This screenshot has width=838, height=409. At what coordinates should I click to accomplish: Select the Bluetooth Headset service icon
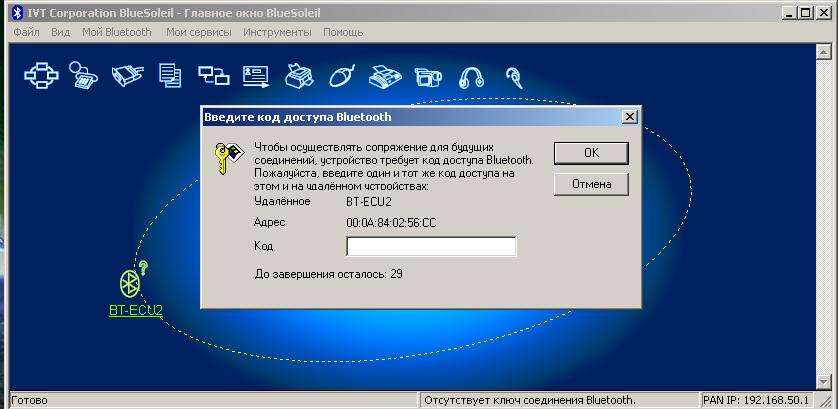point(514,77)
